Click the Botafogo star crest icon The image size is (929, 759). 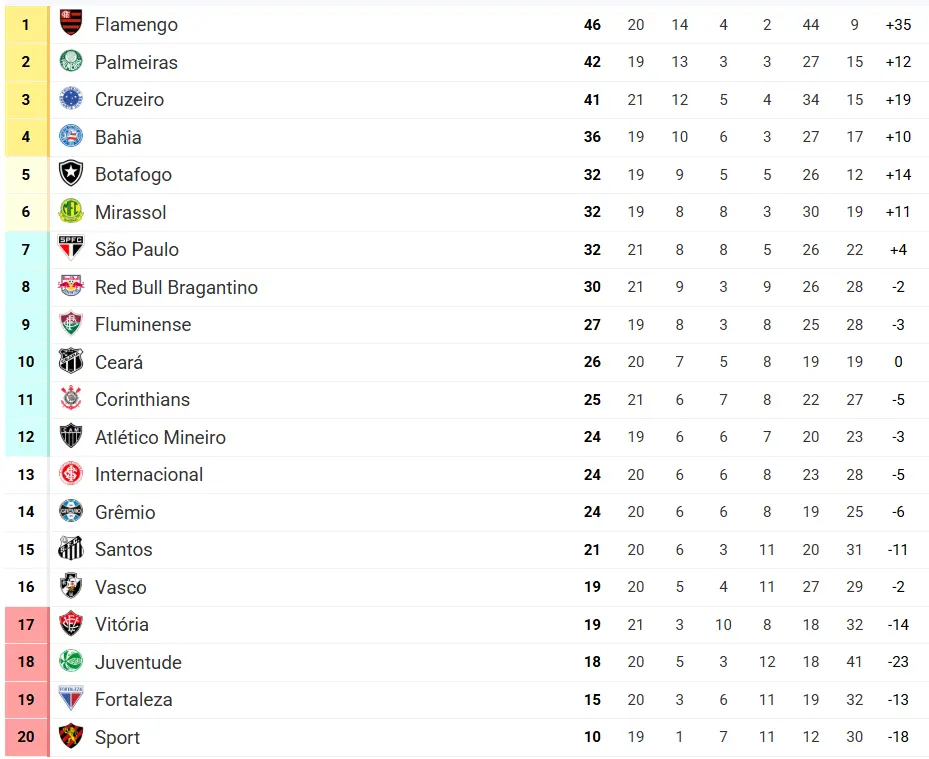[71, 174]
